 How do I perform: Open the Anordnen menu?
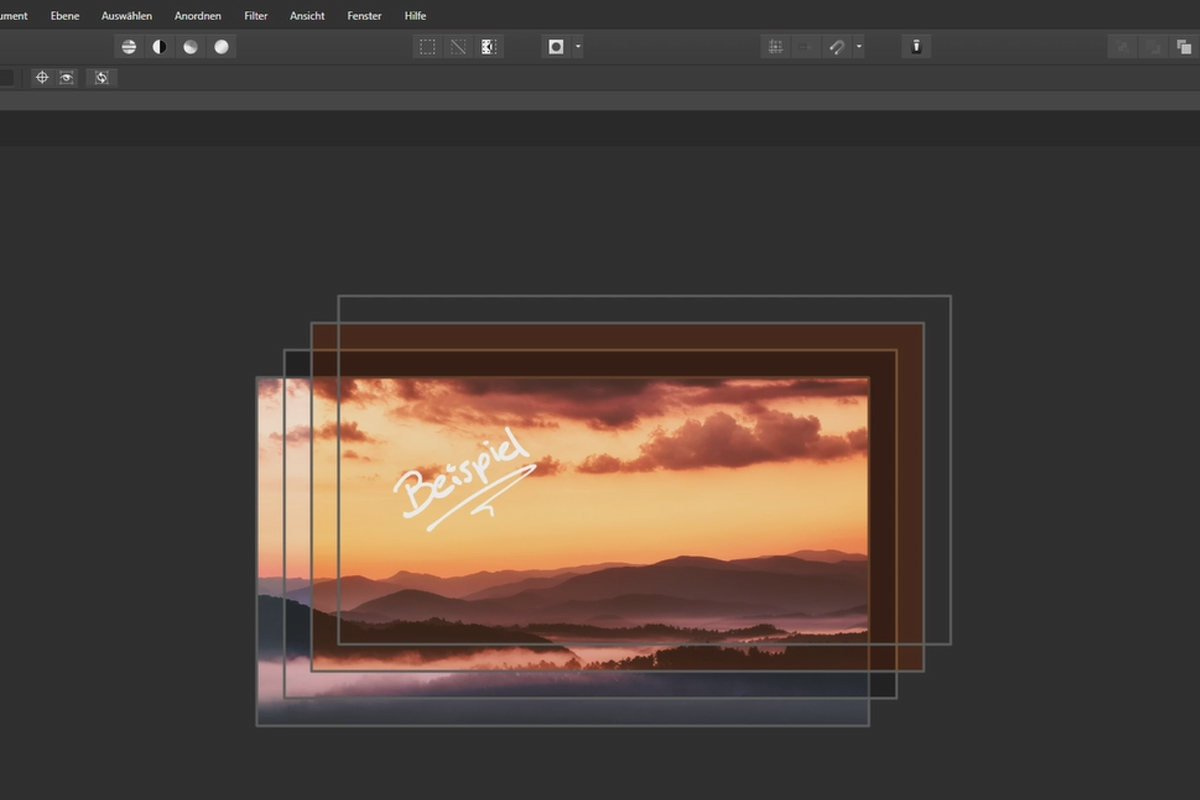click(x=198, y=16)
